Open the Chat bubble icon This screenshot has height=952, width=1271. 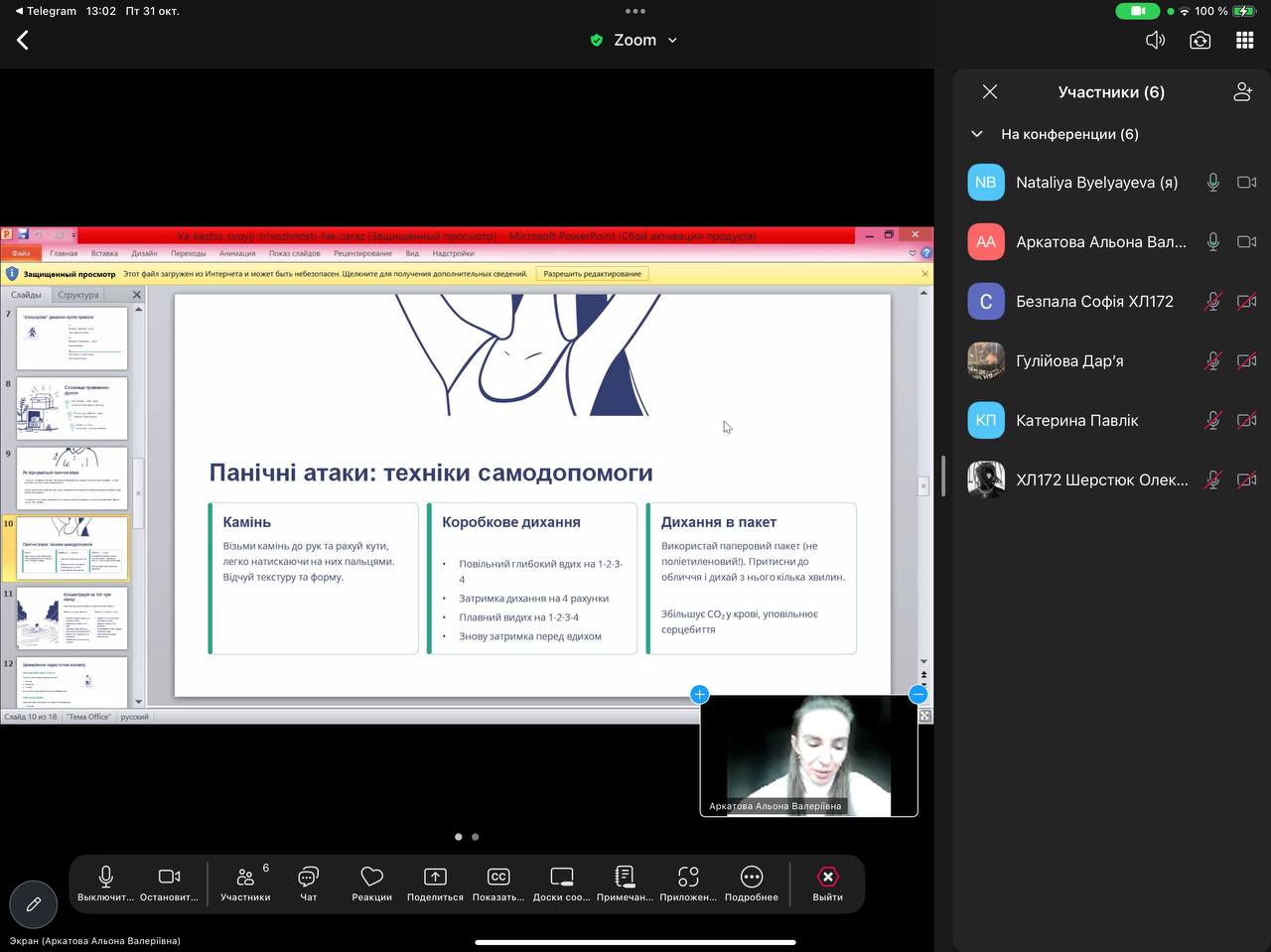[x=308, y=878]
